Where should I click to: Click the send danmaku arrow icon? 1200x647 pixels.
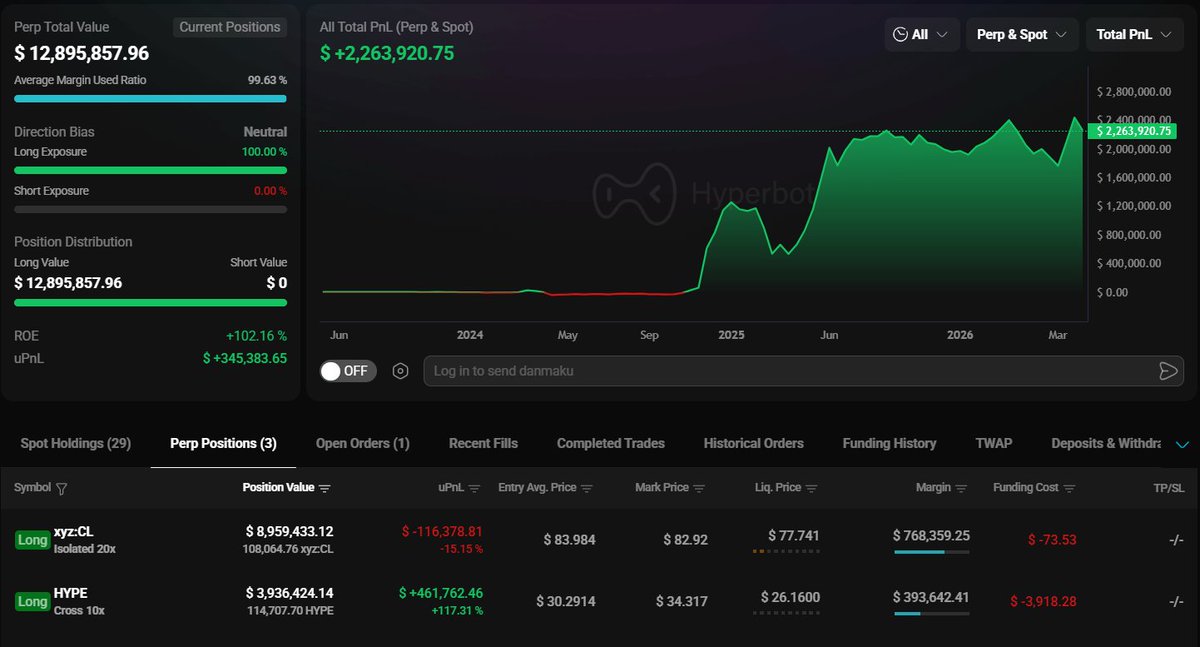click(1167, 371)
